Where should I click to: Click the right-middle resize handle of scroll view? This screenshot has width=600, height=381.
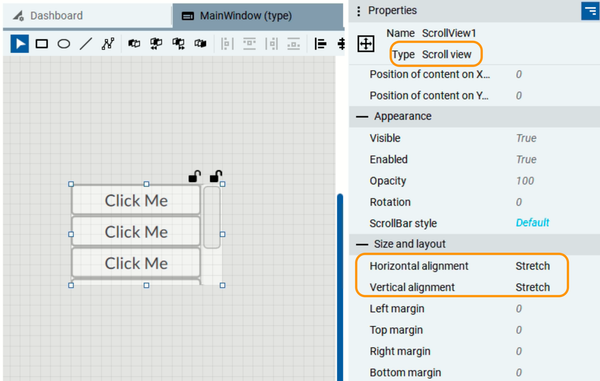tap(223, 234)
